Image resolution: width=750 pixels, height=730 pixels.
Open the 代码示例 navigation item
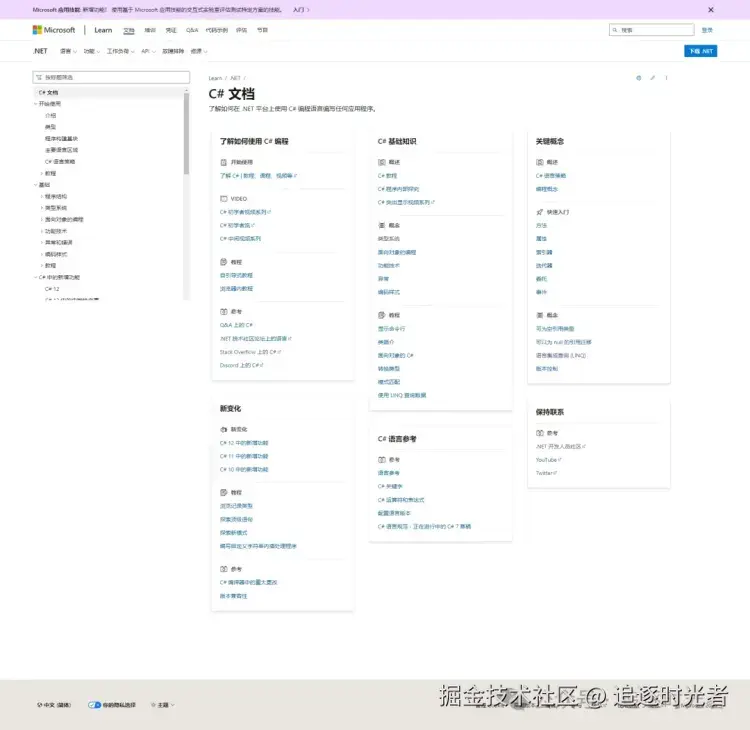point(217,30)
